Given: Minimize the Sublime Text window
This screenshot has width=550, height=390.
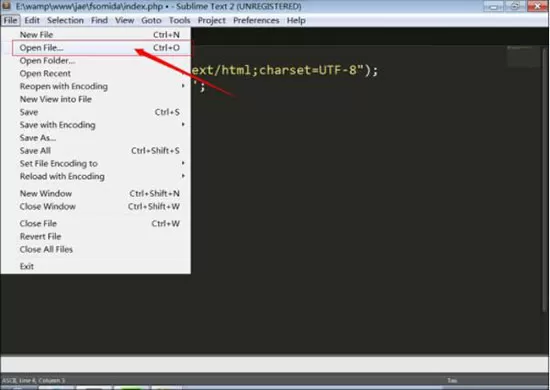Looking at the screenshot, I should pyautogui.click(x=494, y=6).
